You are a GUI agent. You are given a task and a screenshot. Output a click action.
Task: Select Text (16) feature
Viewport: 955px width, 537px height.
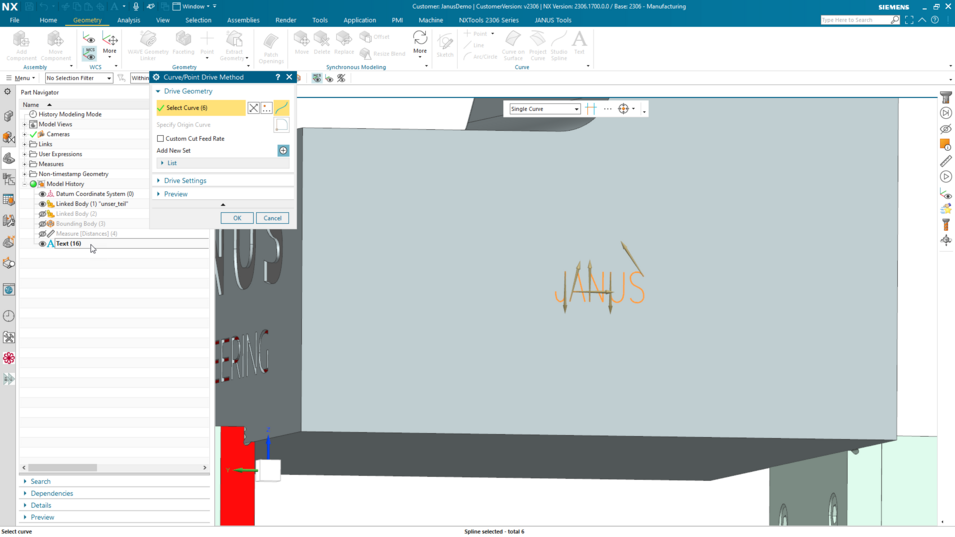pyautogui.click(x=68, y=244)
